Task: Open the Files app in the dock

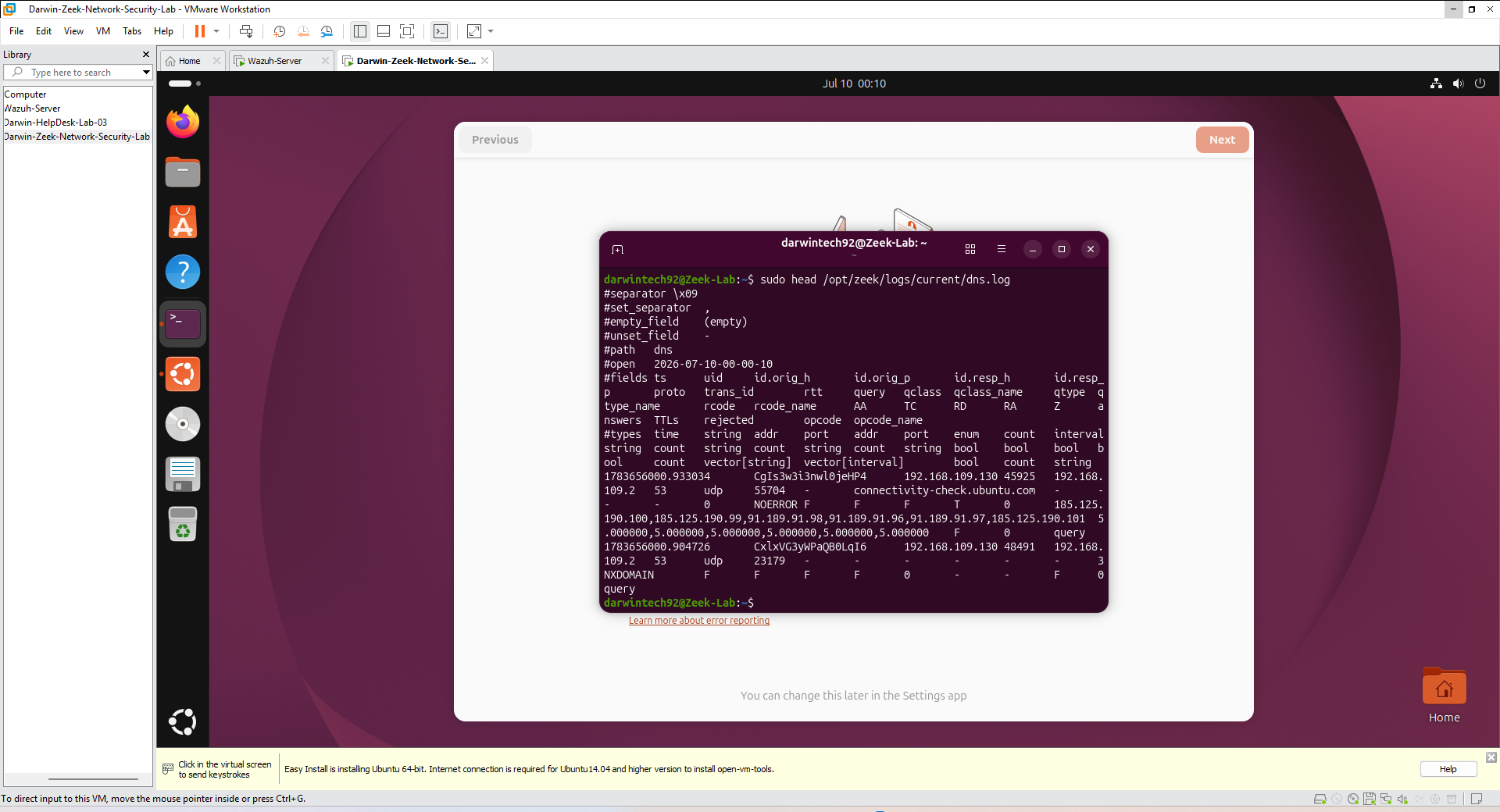Action: click(183, 173)
